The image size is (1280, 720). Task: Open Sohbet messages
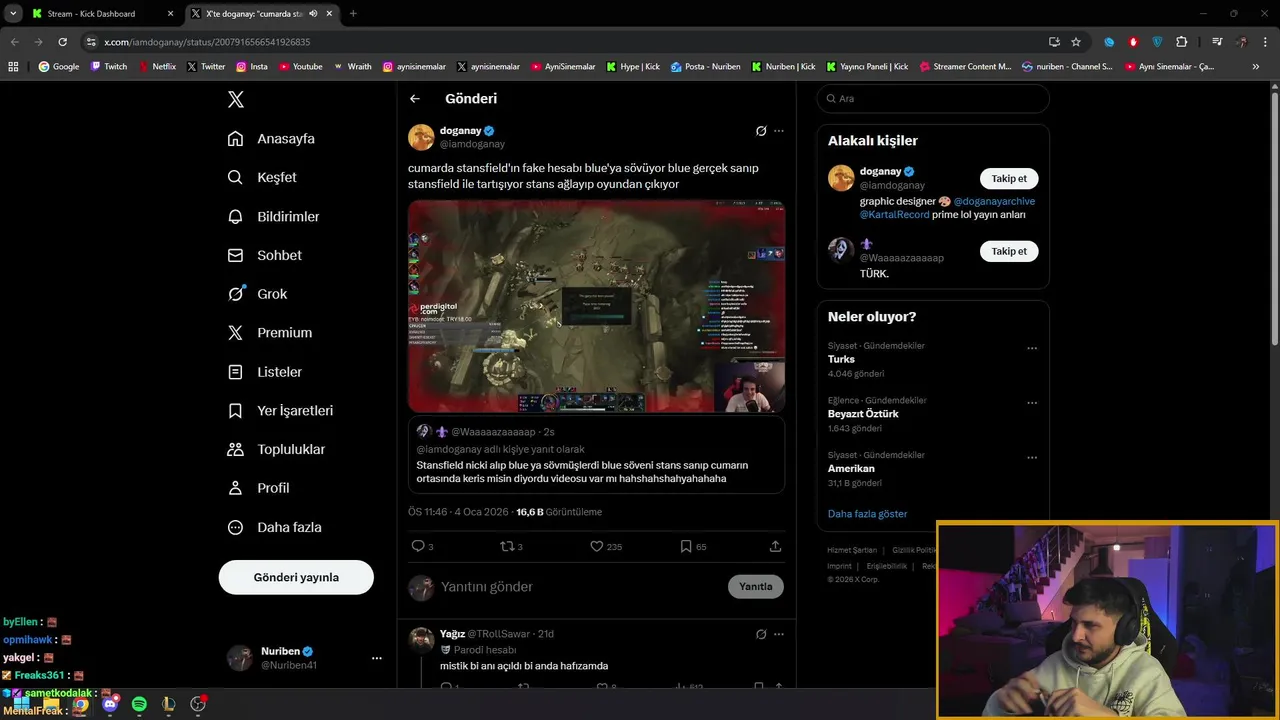tap(264, 255)
